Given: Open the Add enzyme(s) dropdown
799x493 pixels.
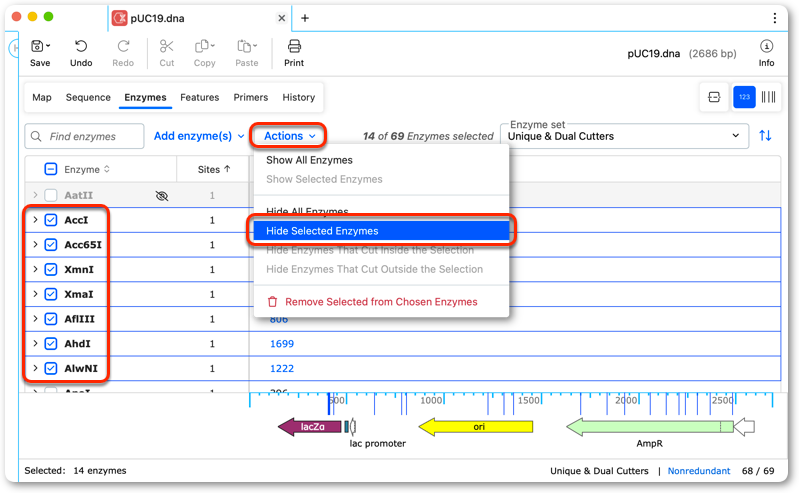Looking at the screenshot, I should [x=199, y=136].
